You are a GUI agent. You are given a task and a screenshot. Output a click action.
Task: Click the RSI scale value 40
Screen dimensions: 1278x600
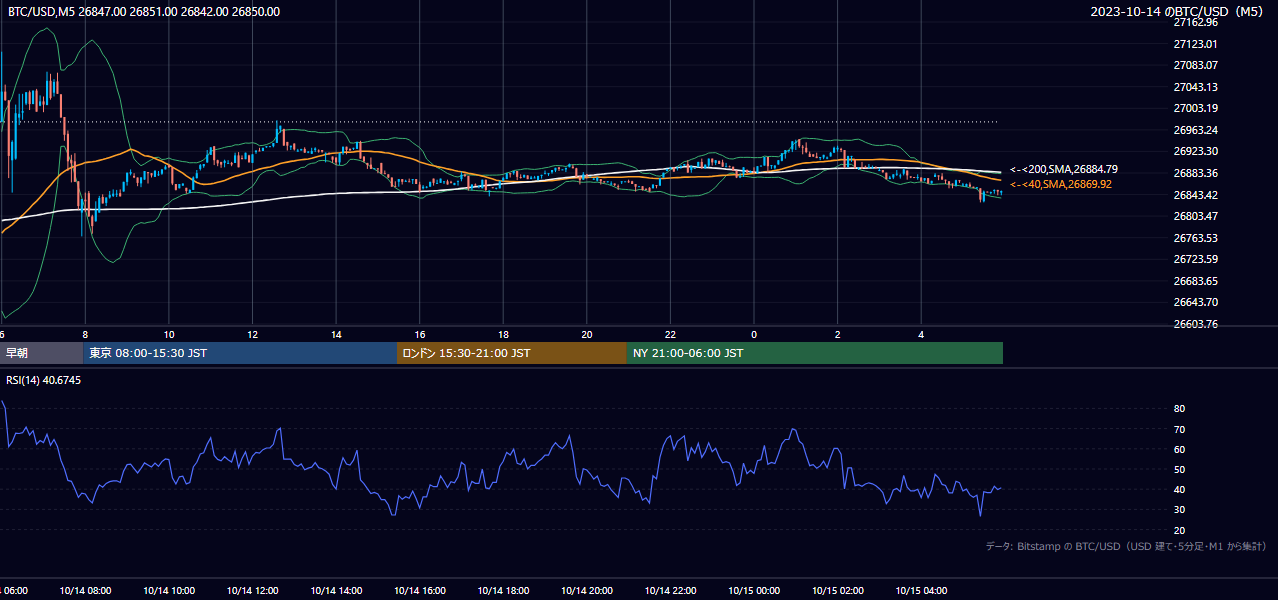pyautogui.click(x=1180, y=489)
